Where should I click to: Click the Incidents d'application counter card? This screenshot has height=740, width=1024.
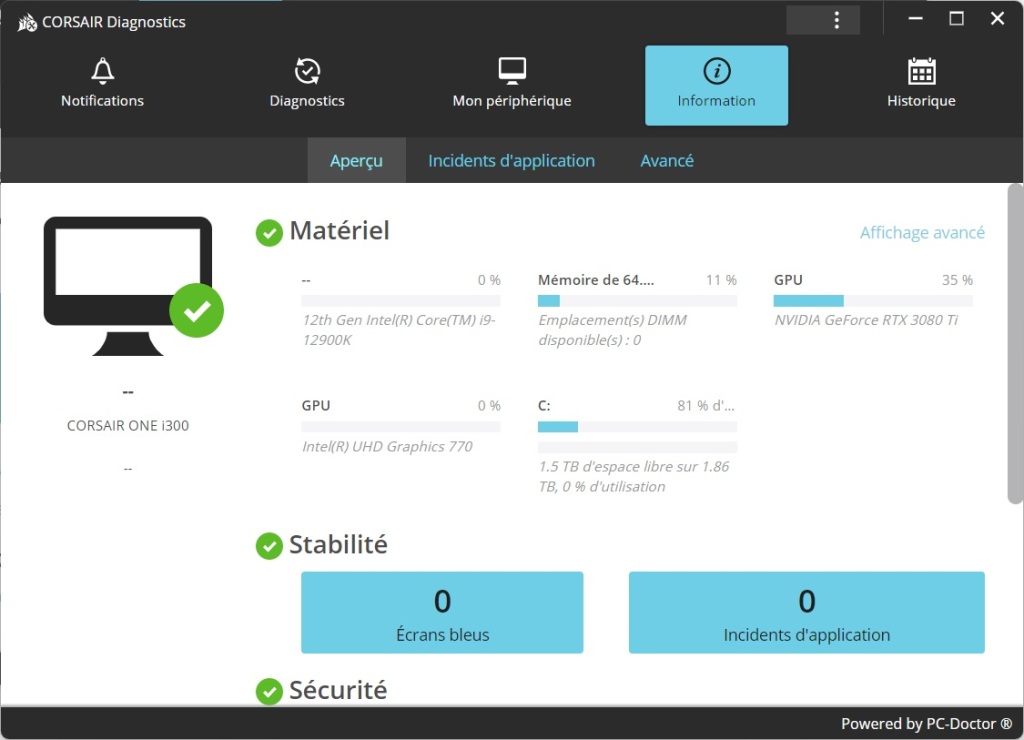pyautogui.click(x=806, y=612)
